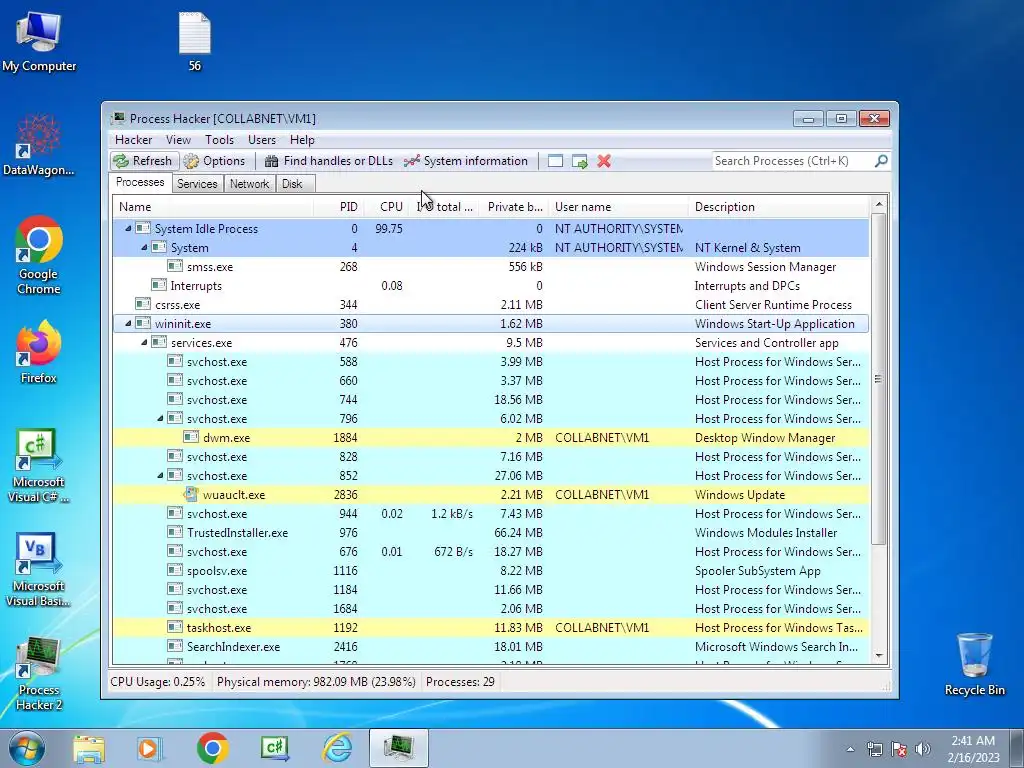
Task: Select the taskhost.exe process row
Action: click(491, 628)
